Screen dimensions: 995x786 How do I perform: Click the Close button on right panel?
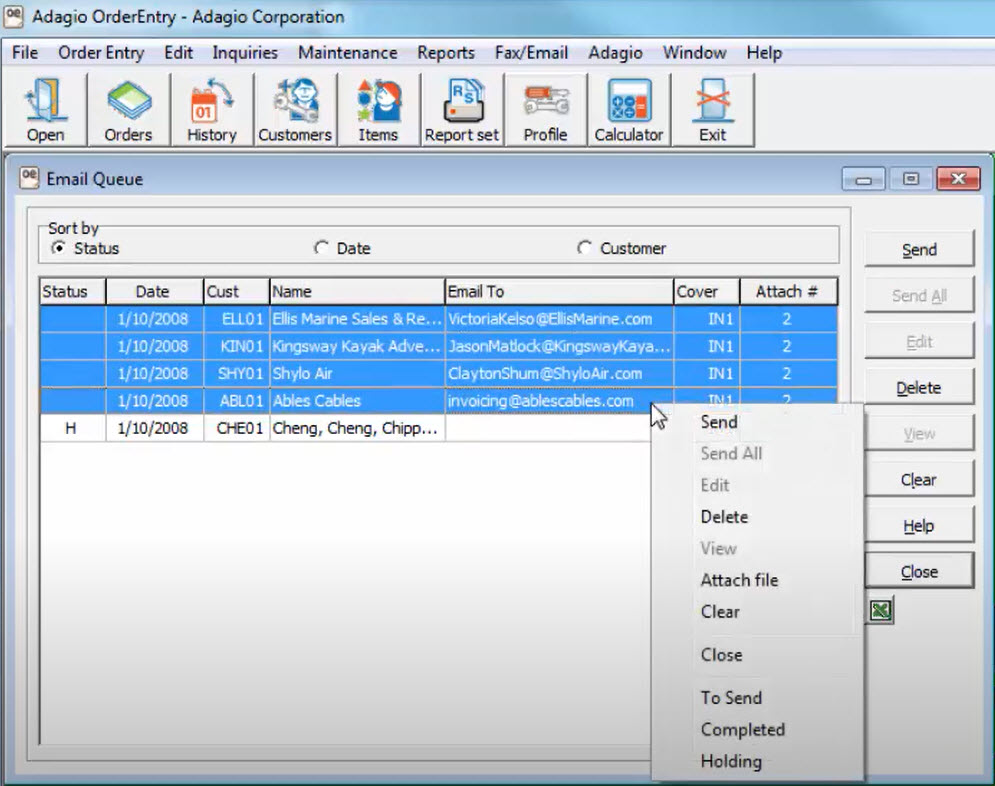[919, 572]
